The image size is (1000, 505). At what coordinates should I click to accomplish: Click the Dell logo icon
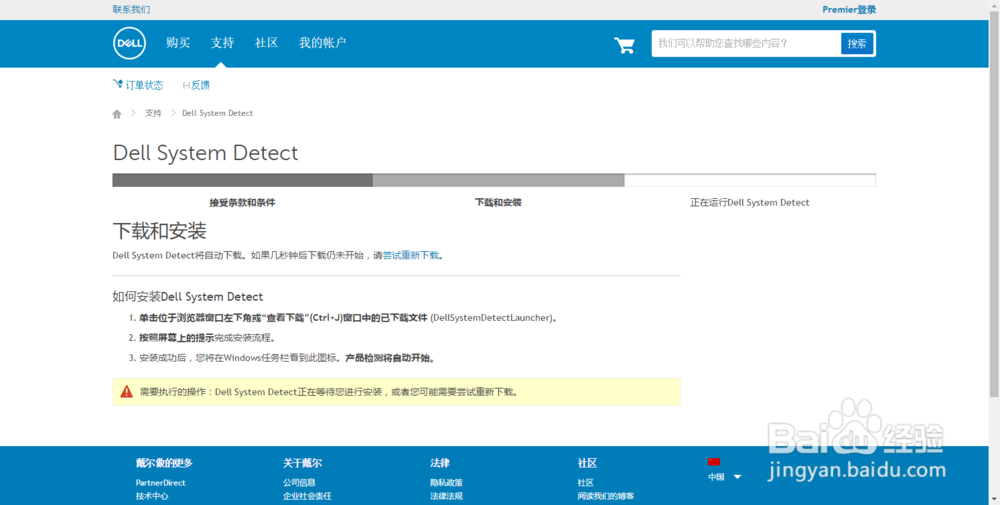click(x=129, y=43)
